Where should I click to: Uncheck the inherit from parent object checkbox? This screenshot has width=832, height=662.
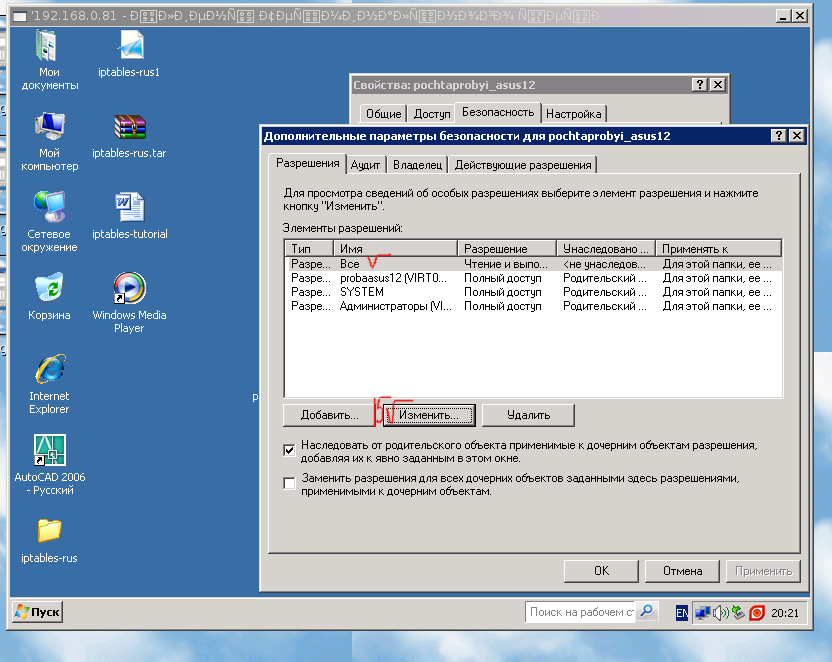290,450
